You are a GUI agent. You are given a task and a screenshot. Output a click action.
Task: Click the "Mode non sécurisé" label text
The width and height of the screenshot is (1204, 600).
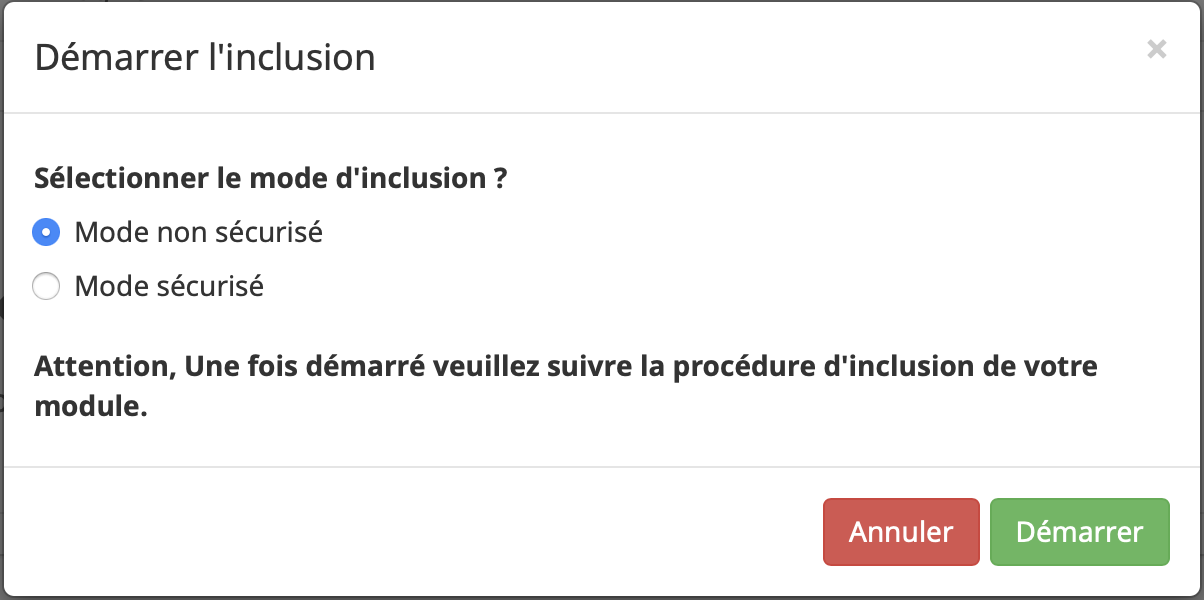click(x=198, y=232)
